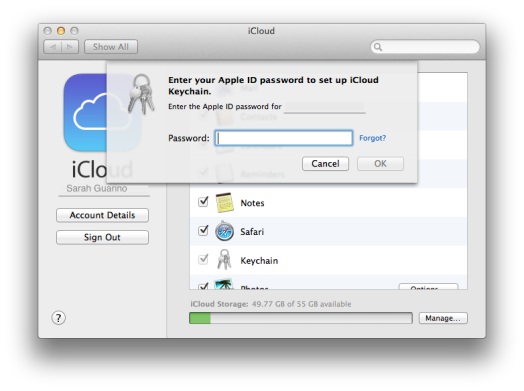524x391 pixels.
Task: Focus the Password input field
Action: coord(284,138)
